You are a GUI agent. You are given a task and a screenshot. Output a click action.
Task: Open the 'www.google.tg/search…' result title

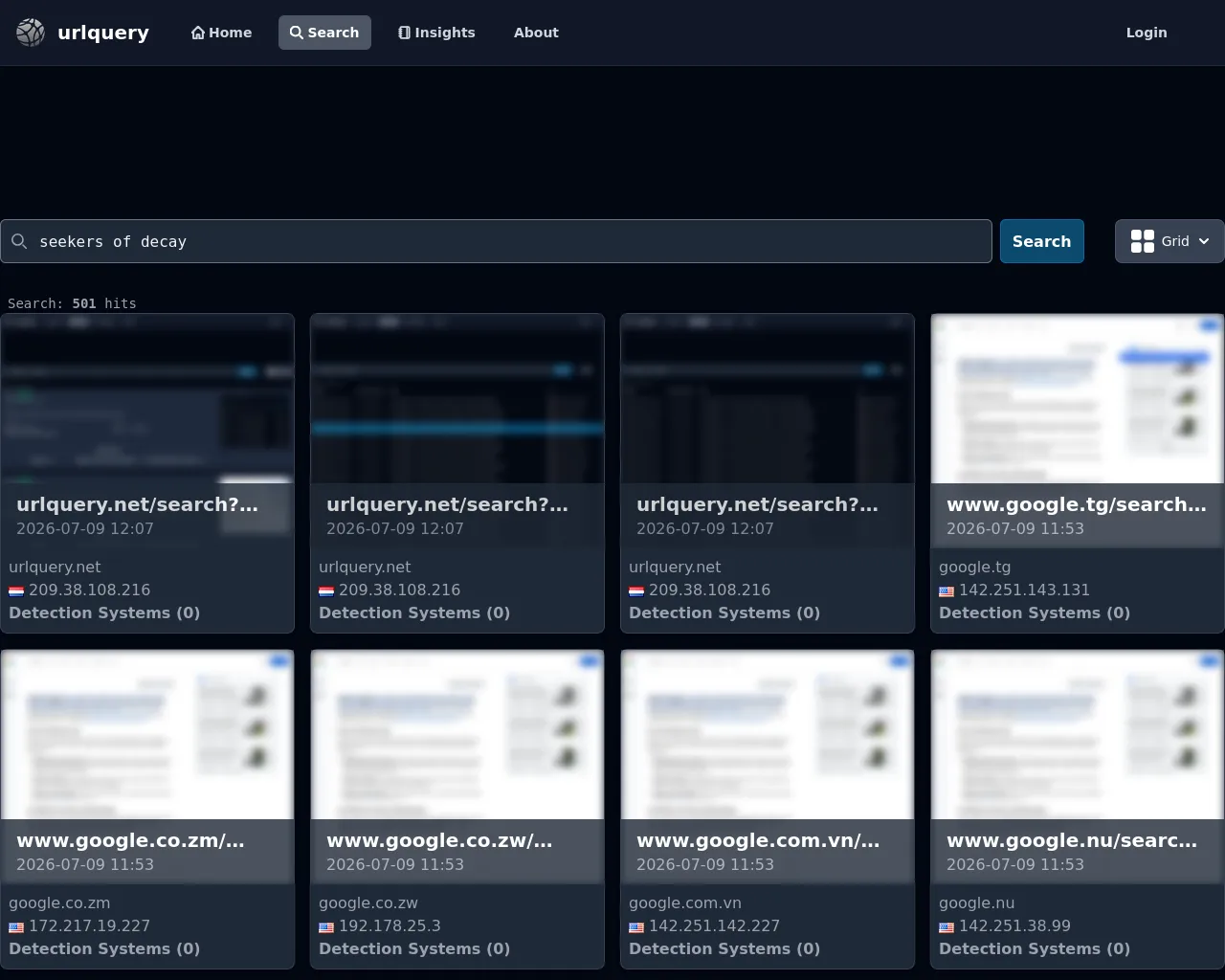tap(1077, 504)
